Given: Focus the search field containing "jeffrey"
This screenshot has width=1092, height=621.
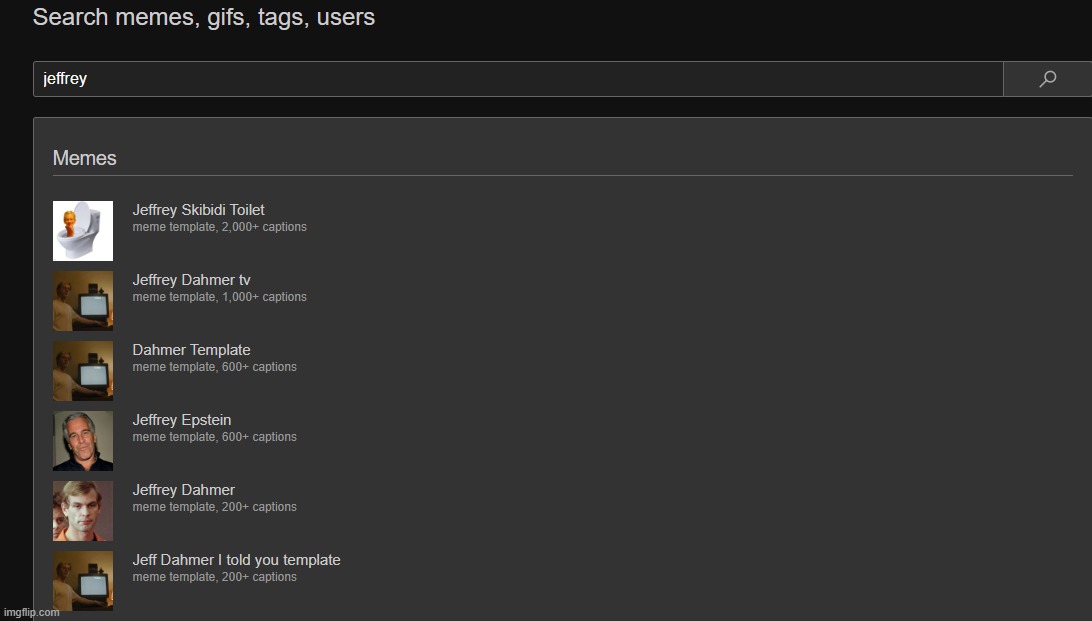Looking at the screenshot, I should (x=518, y=79).
